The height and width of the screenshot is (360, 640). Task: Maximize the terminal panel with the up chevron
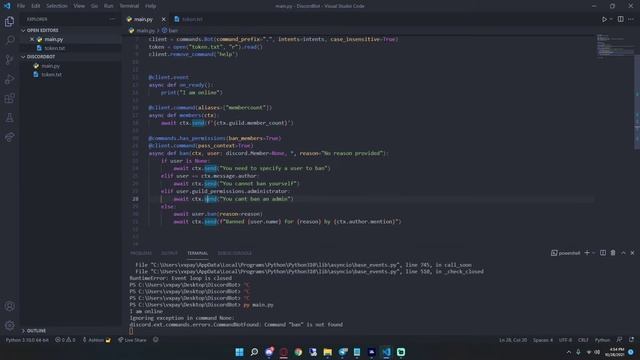[623, 253]
